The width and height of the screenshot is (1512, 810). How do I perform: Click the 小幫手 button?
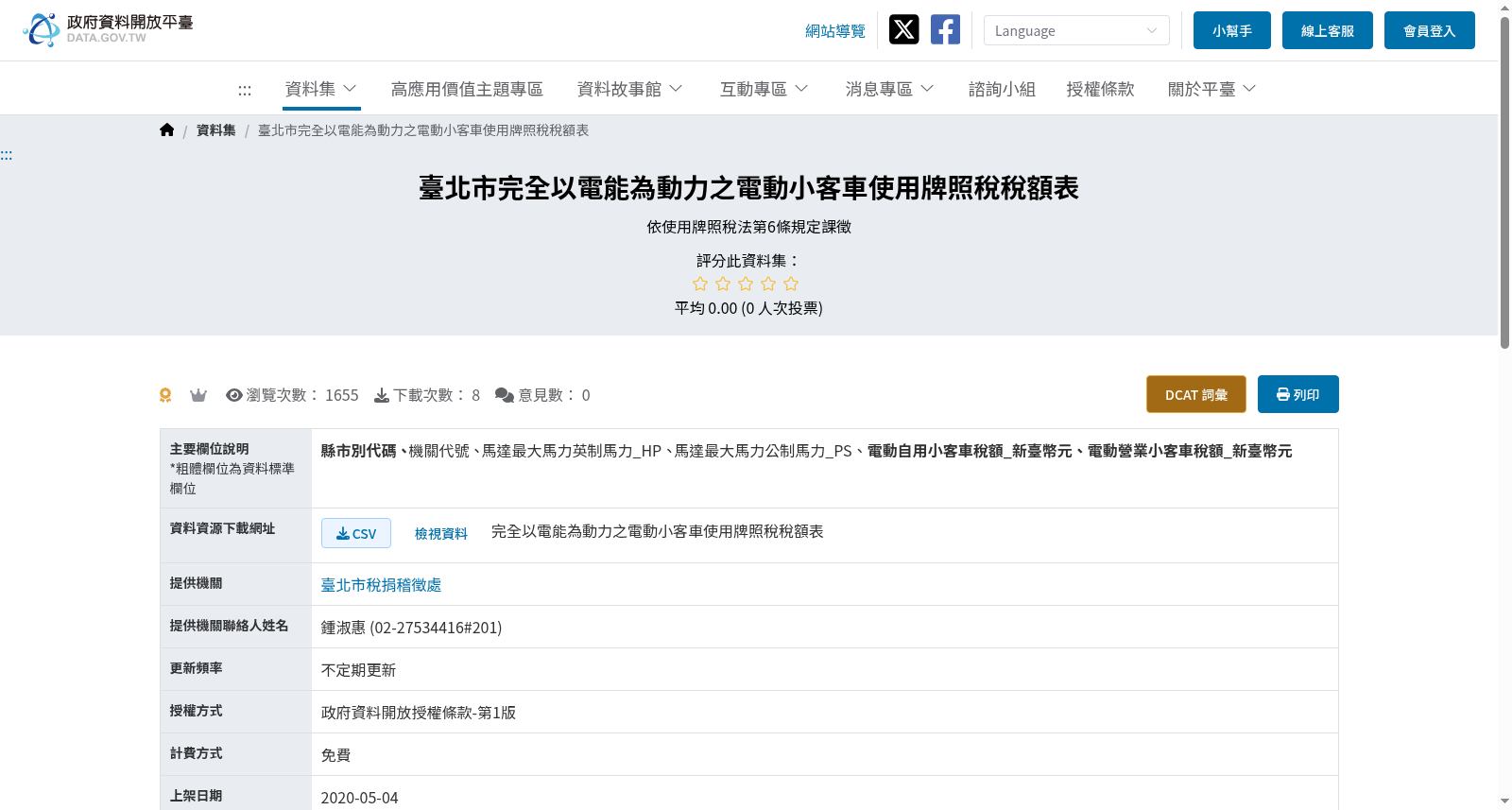tap(1232, 30)
